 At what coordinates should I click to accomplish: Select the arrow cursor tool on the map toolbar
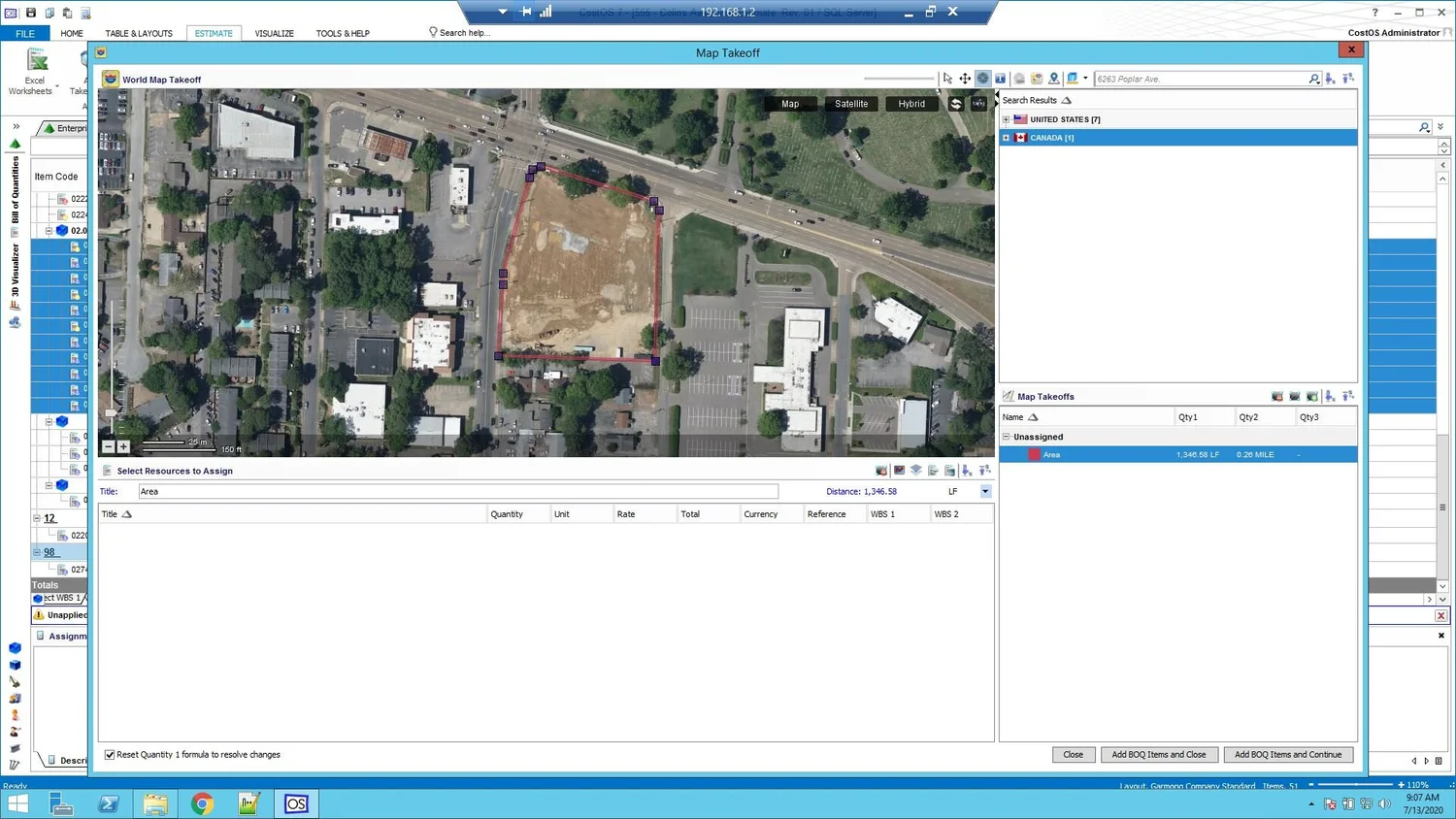pos(947,79)
